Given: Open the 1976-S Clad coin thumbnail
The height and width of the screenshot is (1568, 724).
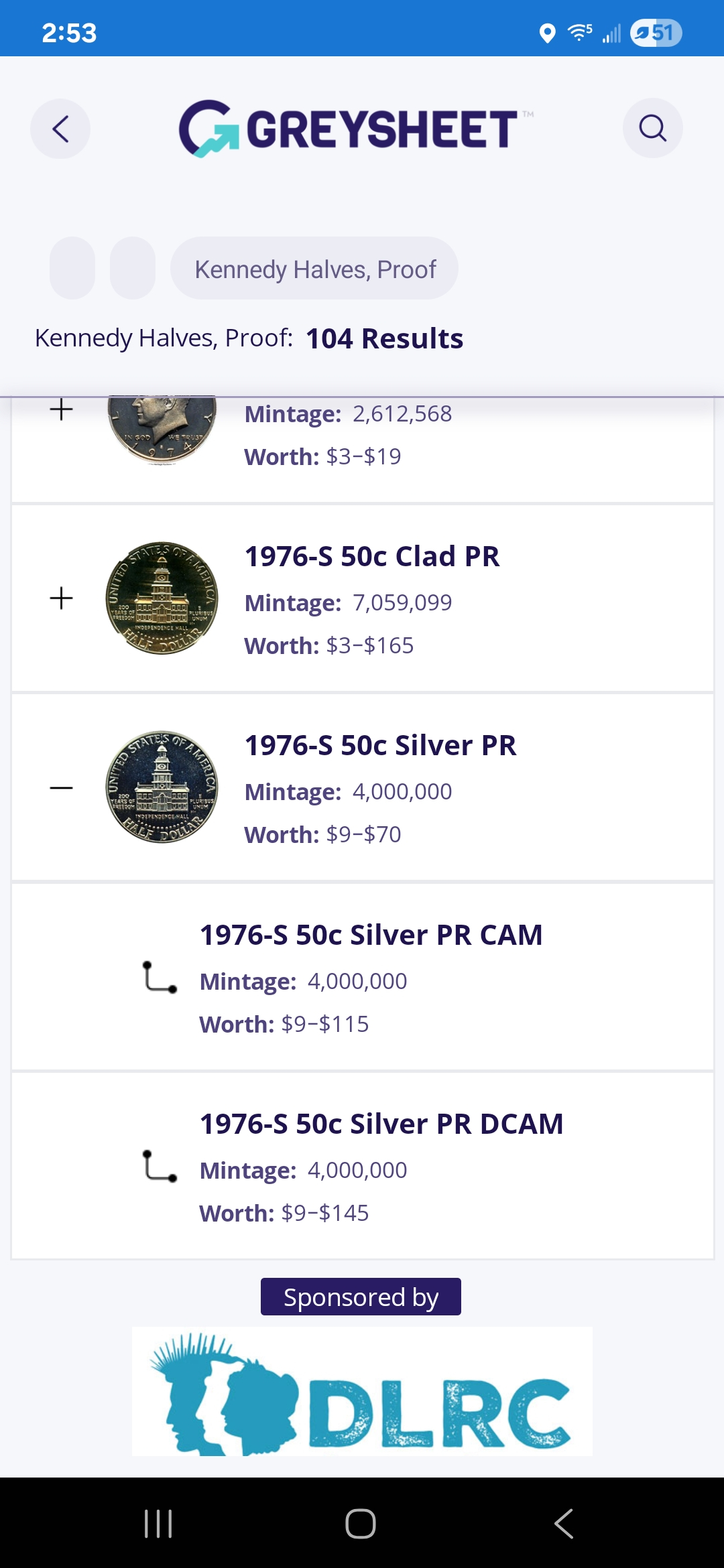Looking at the screenshot, I should [x=162, y=598].
